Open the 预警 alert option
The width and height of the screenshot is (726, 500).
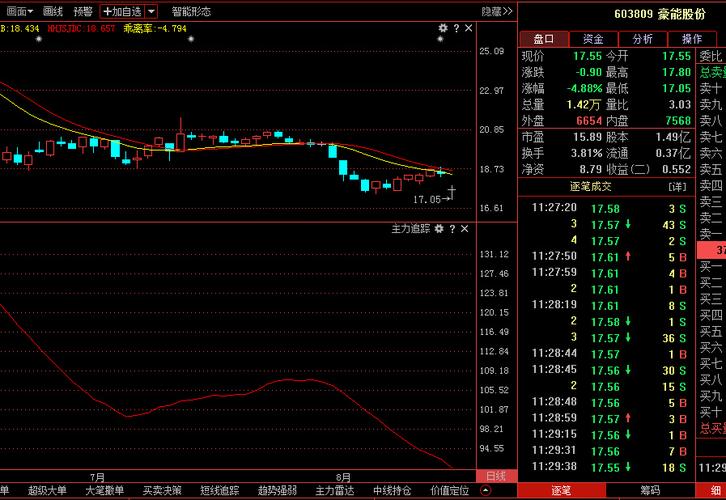(83, 11)
